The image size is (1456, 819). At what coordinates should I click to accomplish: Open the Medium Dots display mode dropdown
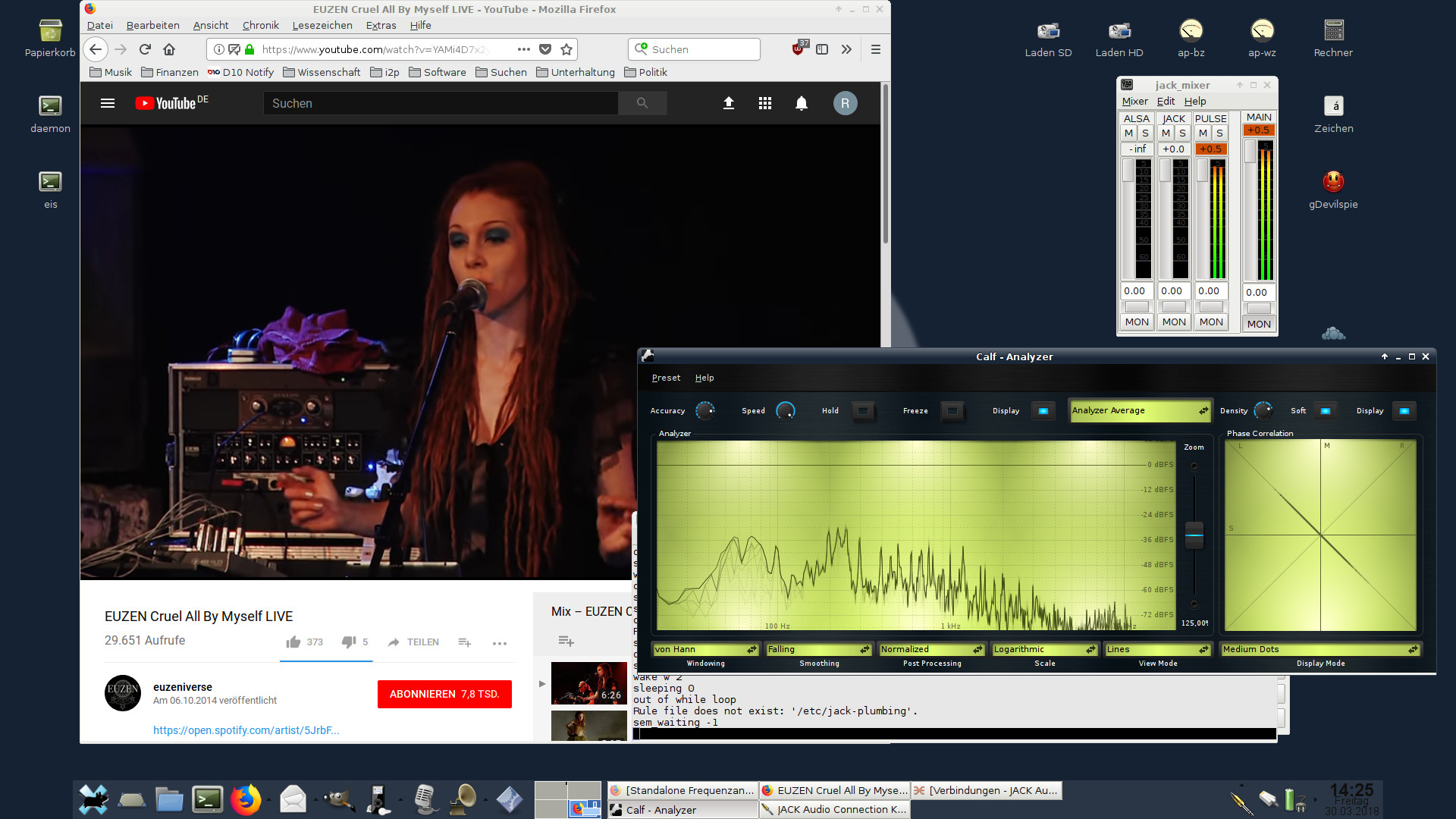(x=1320, y=649)
